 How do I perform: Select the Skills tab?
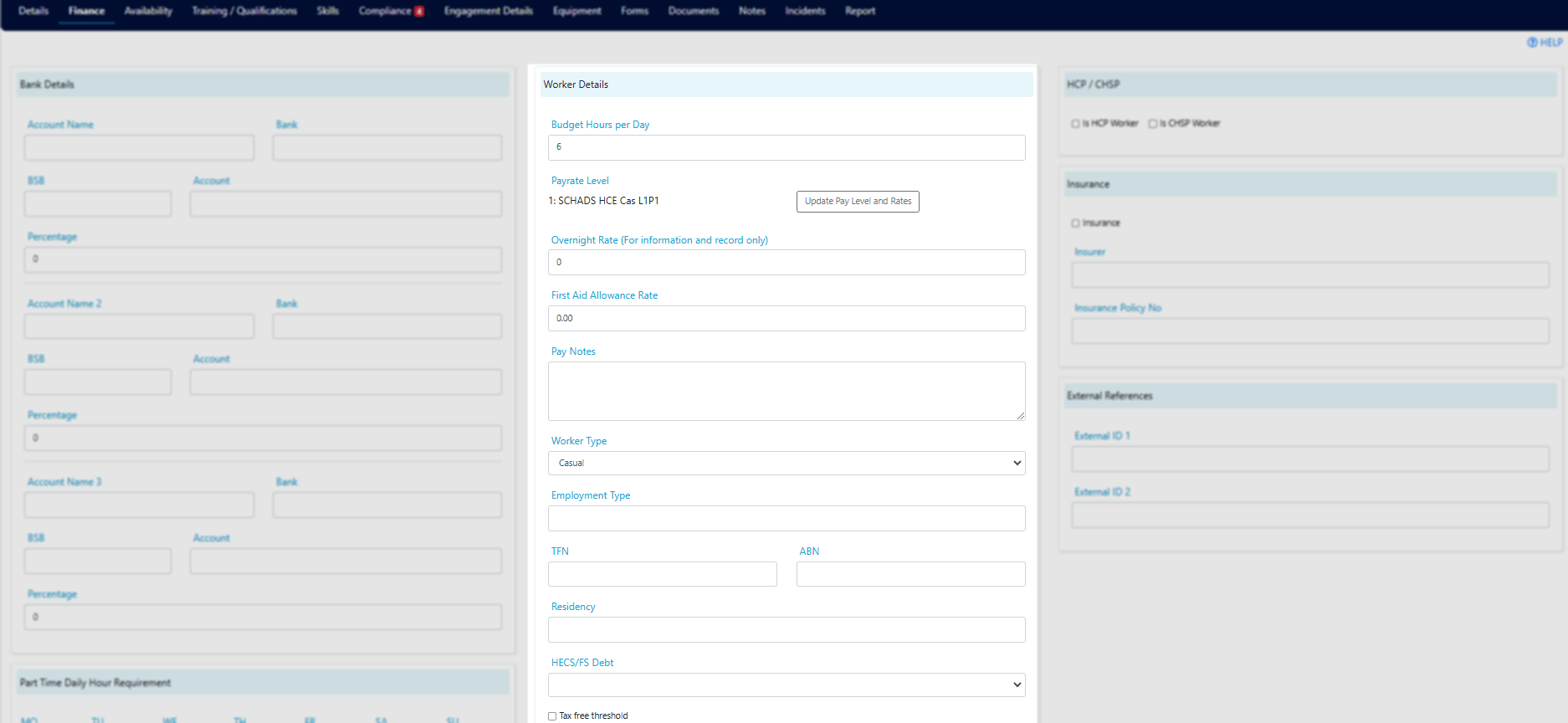(x=328, y=11)
